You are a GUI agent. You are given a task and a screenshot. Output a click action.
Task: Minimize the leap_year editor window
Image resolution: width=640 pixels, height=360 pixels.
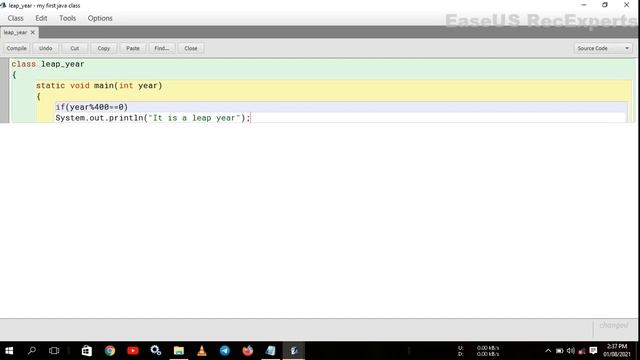tap(584, 5)
